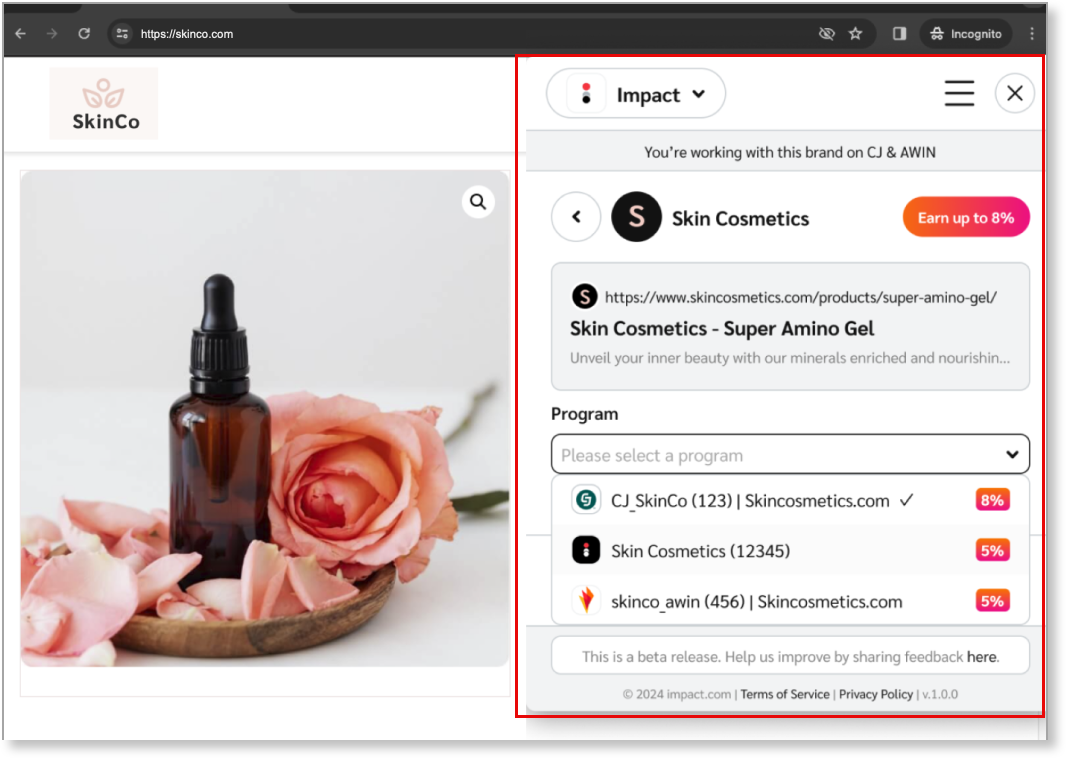
Task: Click the Skin Cosmetics brand name
Action: point(740,218)
